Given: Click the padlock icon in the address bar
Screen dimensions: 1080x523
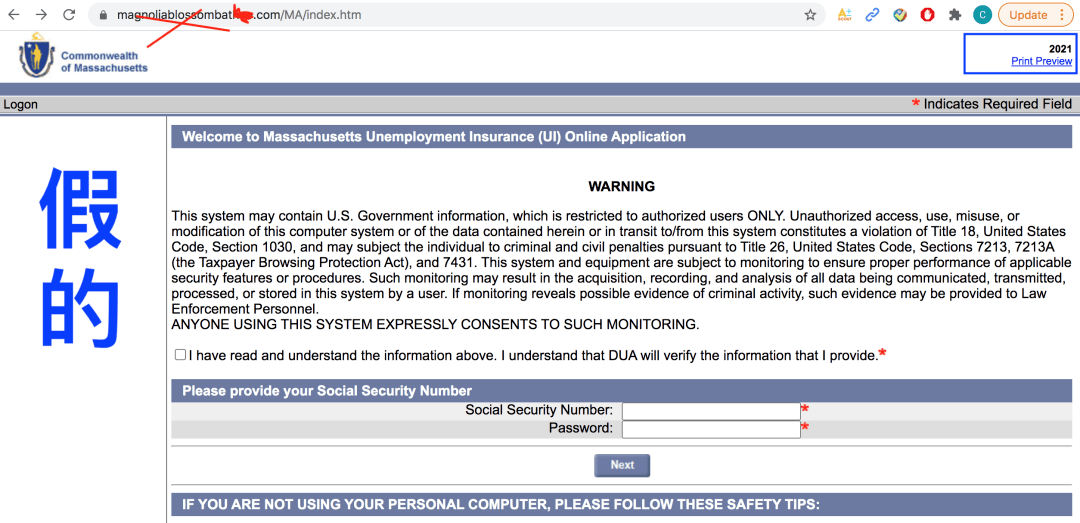Looking at the screenshot, I should pos(103,14).
